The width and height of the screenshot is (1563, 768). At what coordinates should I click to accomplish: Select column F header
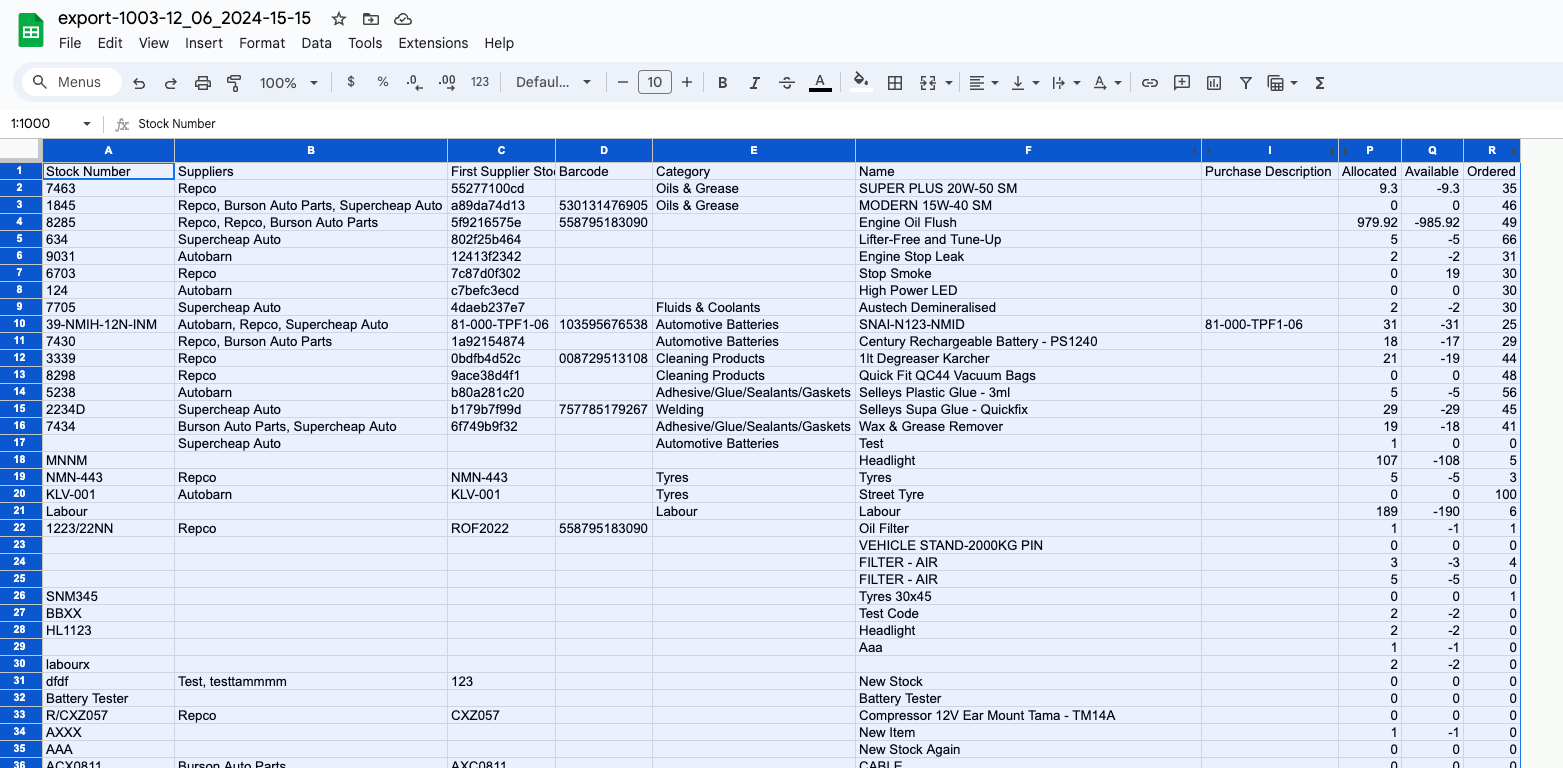pyautogui.click(x=1028, y=151)
